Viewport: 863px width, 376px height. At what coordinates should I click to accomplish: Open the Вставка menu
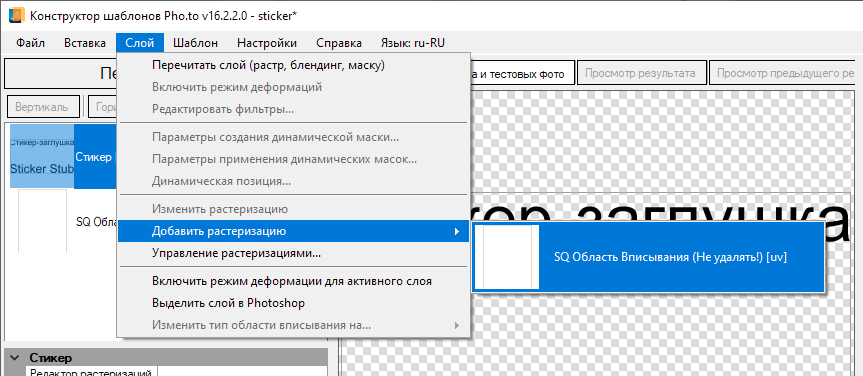[85, 43]
